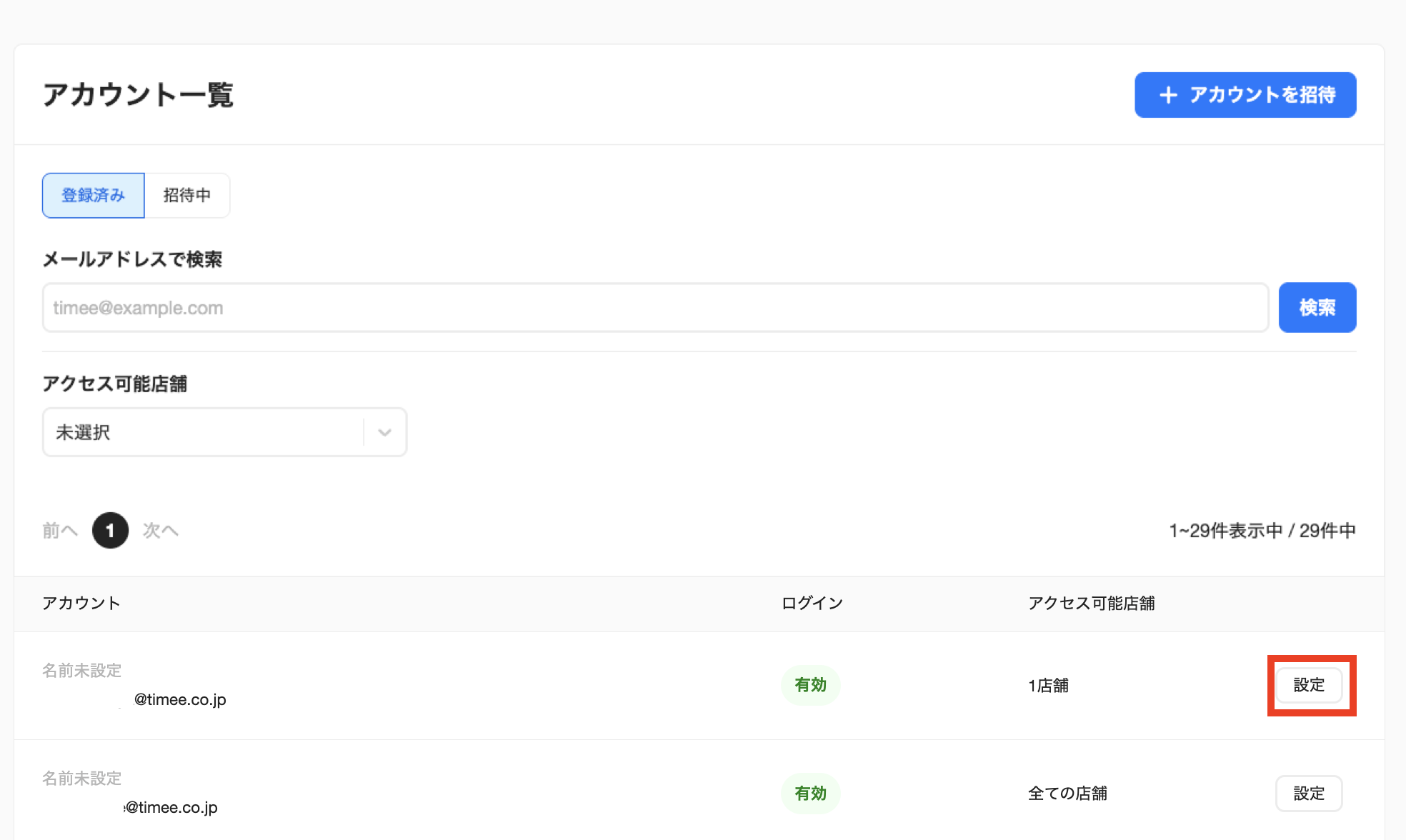Focus the email search field with timee@example.com placeholder
1406x840 pixels.
pos(655,308)
